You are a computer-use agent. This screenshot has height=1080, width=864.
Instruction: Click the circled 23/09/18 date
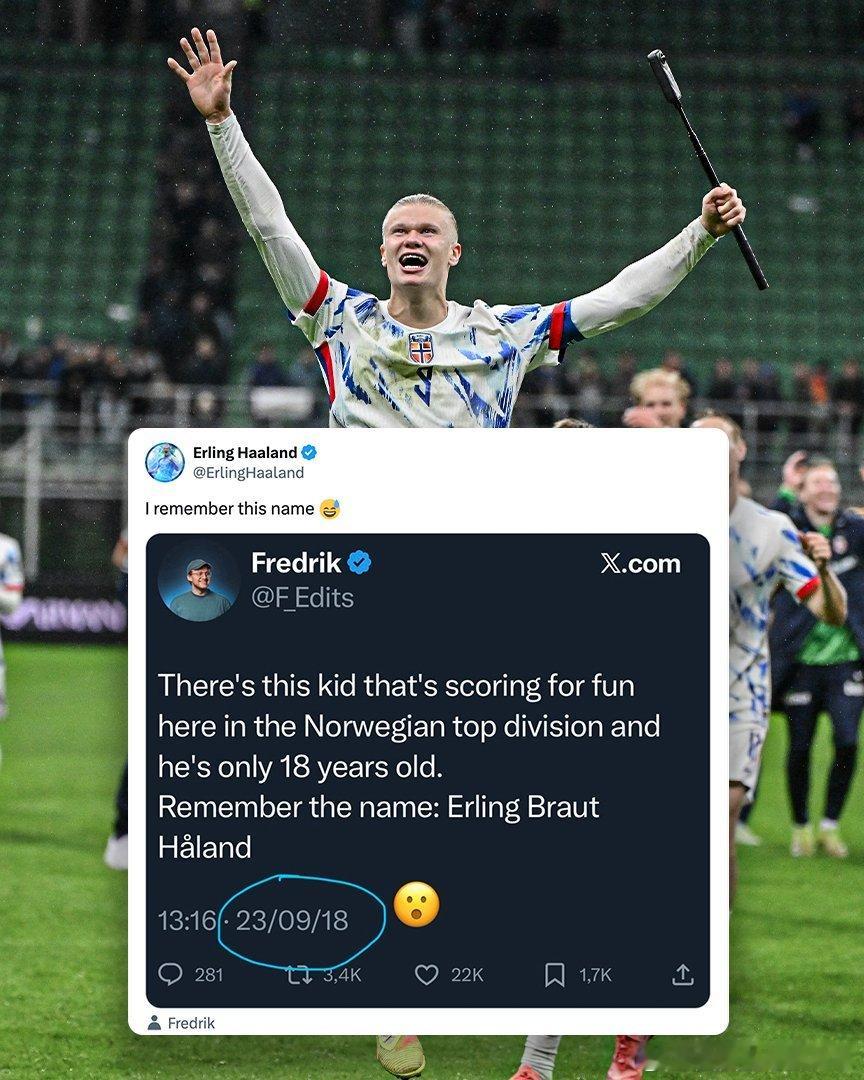(292, 920)
